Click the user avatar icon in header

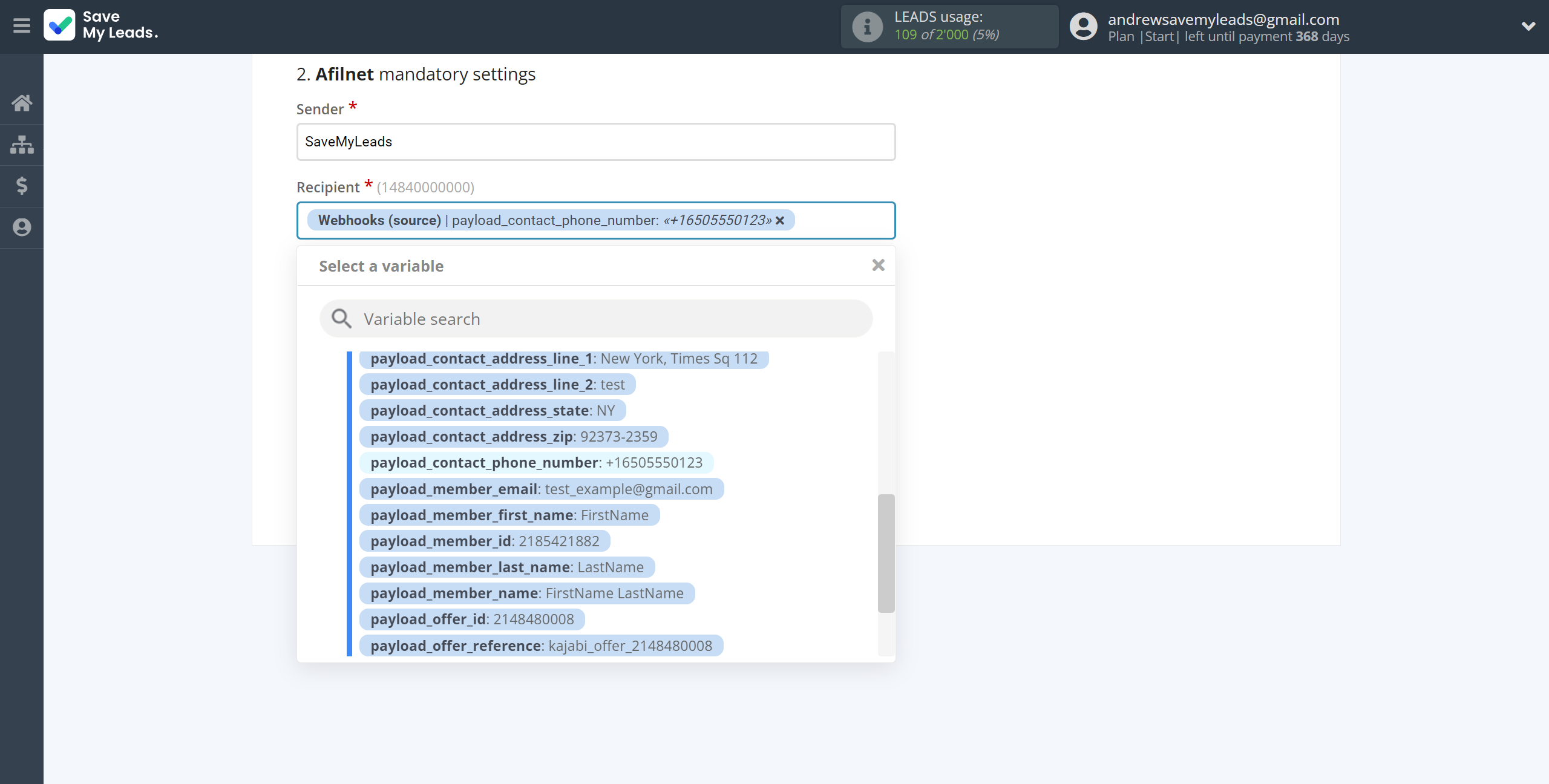[1083, 27]
